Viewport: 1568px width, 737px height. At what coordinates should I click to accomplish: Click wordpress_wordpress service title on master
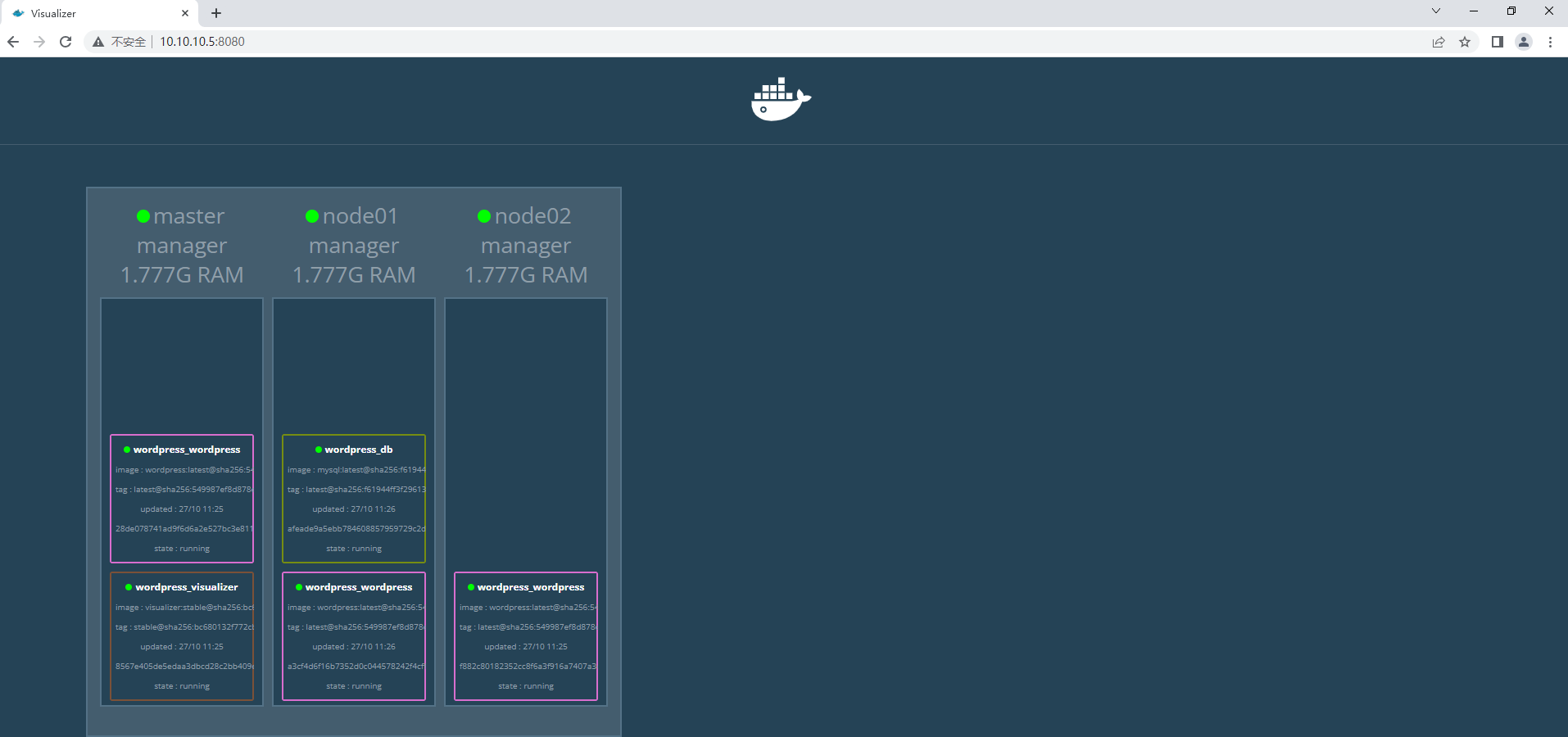coord(187,450)
